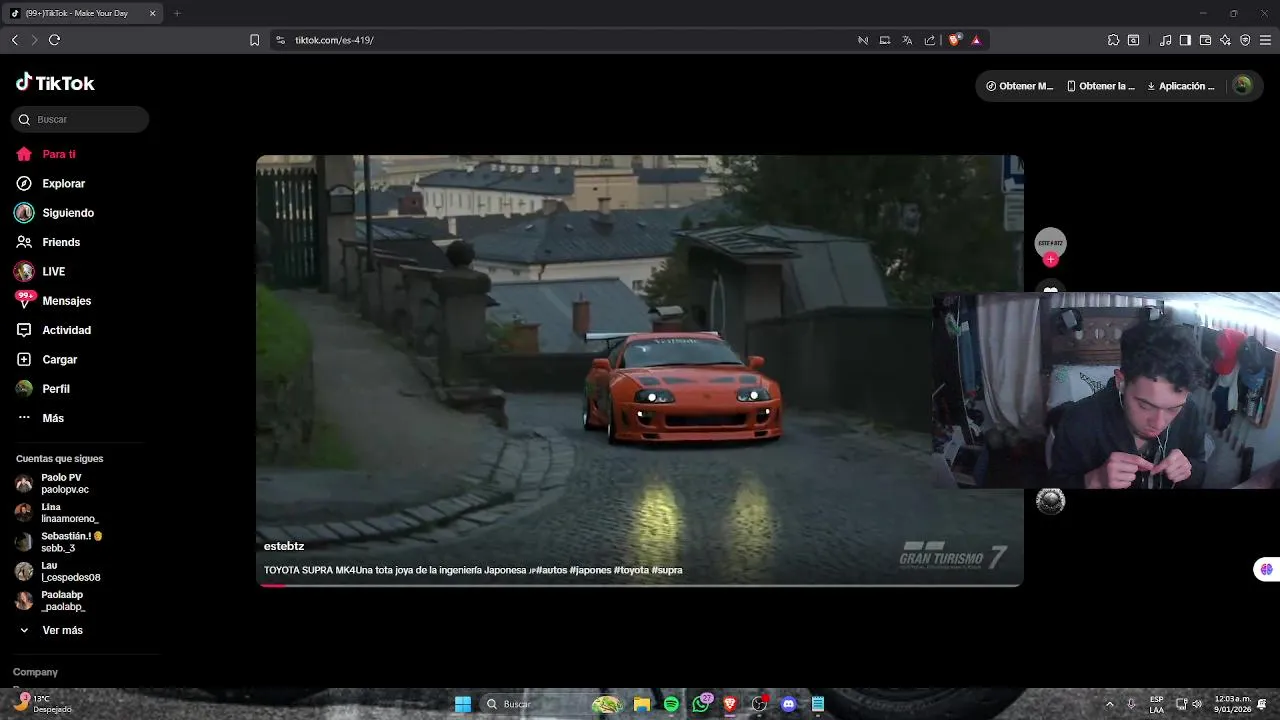Open site information icon in address bar
The image size is (1280, 720).
pyautogui.click(x=280, y=40)
